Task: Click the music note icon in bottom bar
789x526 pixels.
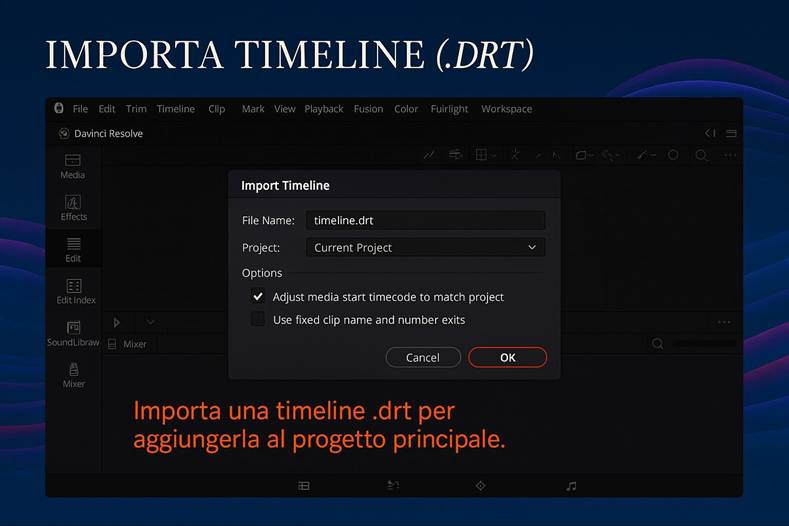Action: (x=571, y=486)
